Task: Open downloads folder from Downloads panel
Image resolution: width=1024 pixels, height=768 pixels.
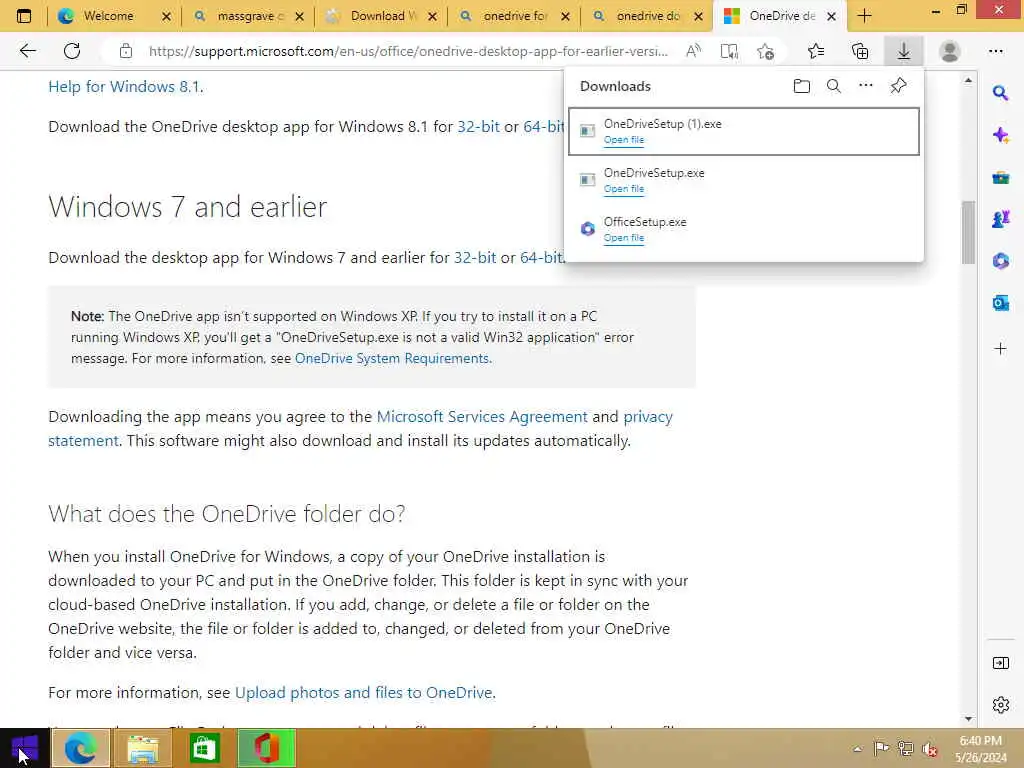Action: pos(801,86)
